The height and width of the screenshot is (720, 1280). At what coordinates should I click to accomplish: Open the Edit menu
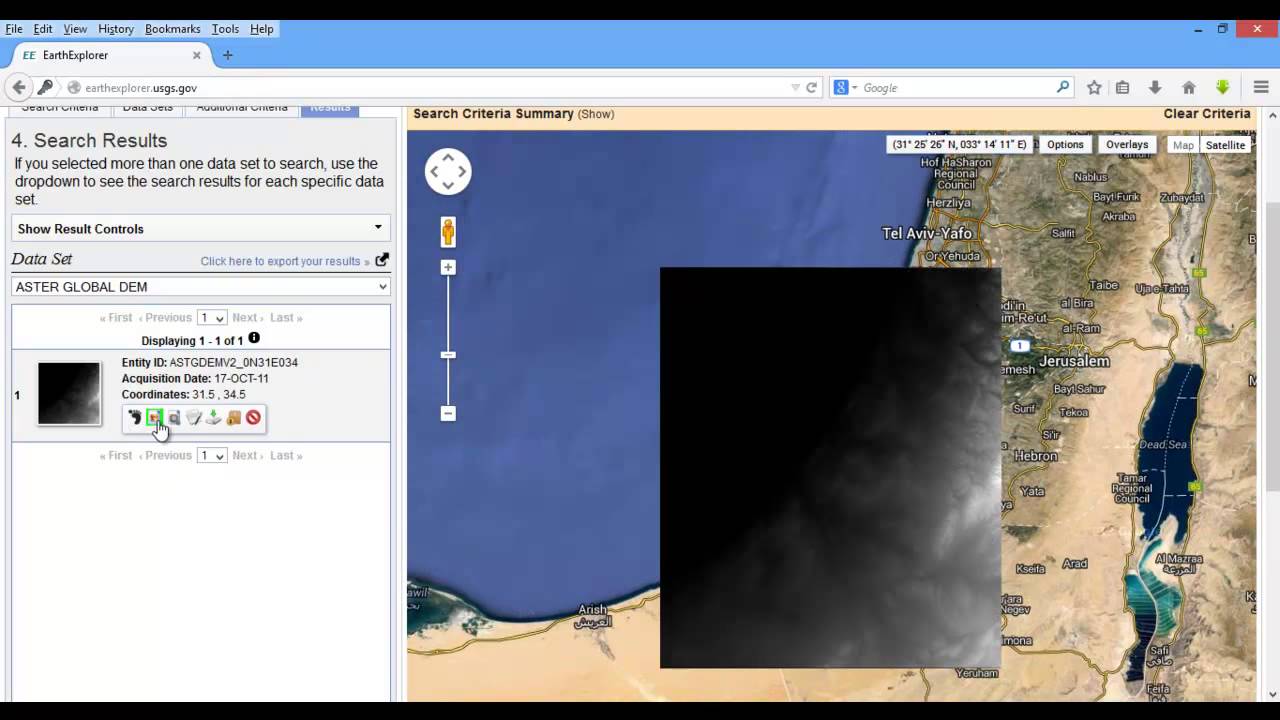click(x=43, y=29)
